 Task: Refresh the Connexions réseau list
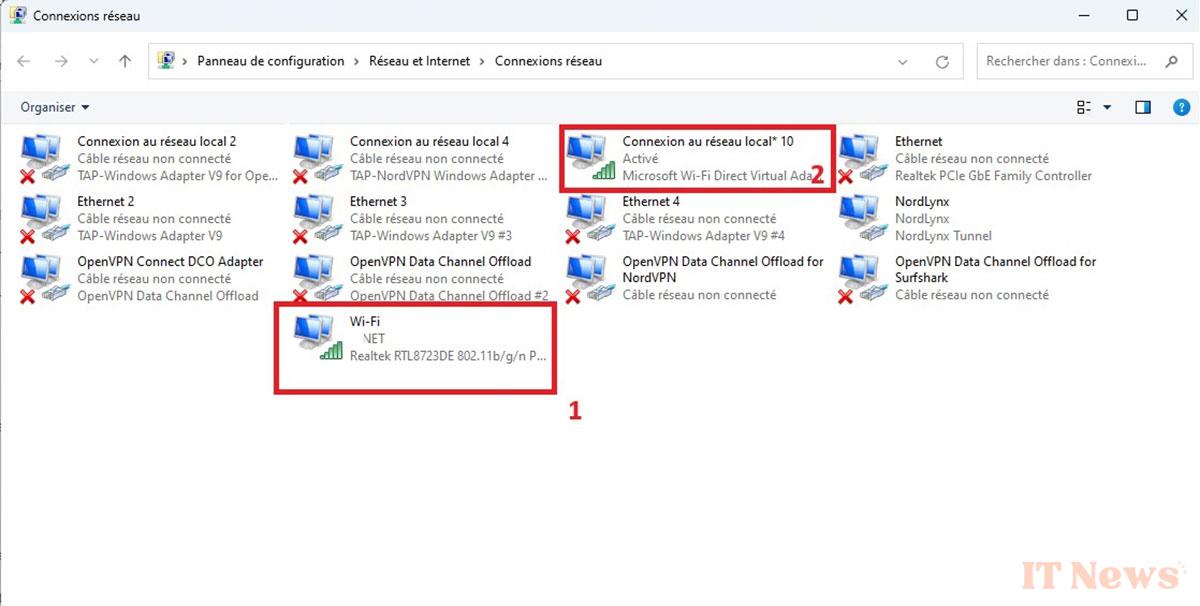(x=942, y=62)
